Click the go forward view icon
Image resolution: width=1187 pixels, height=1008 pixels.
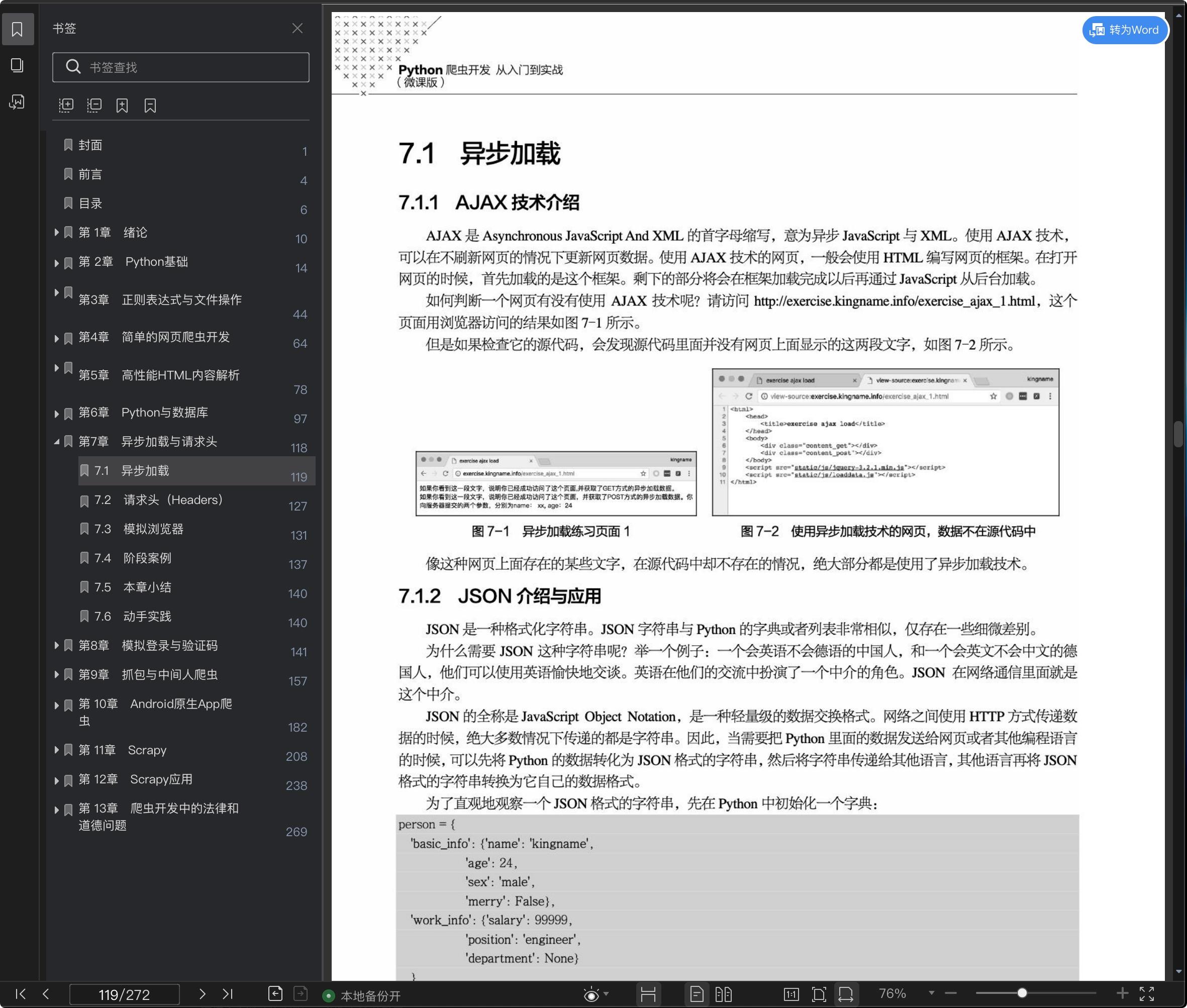301,994
